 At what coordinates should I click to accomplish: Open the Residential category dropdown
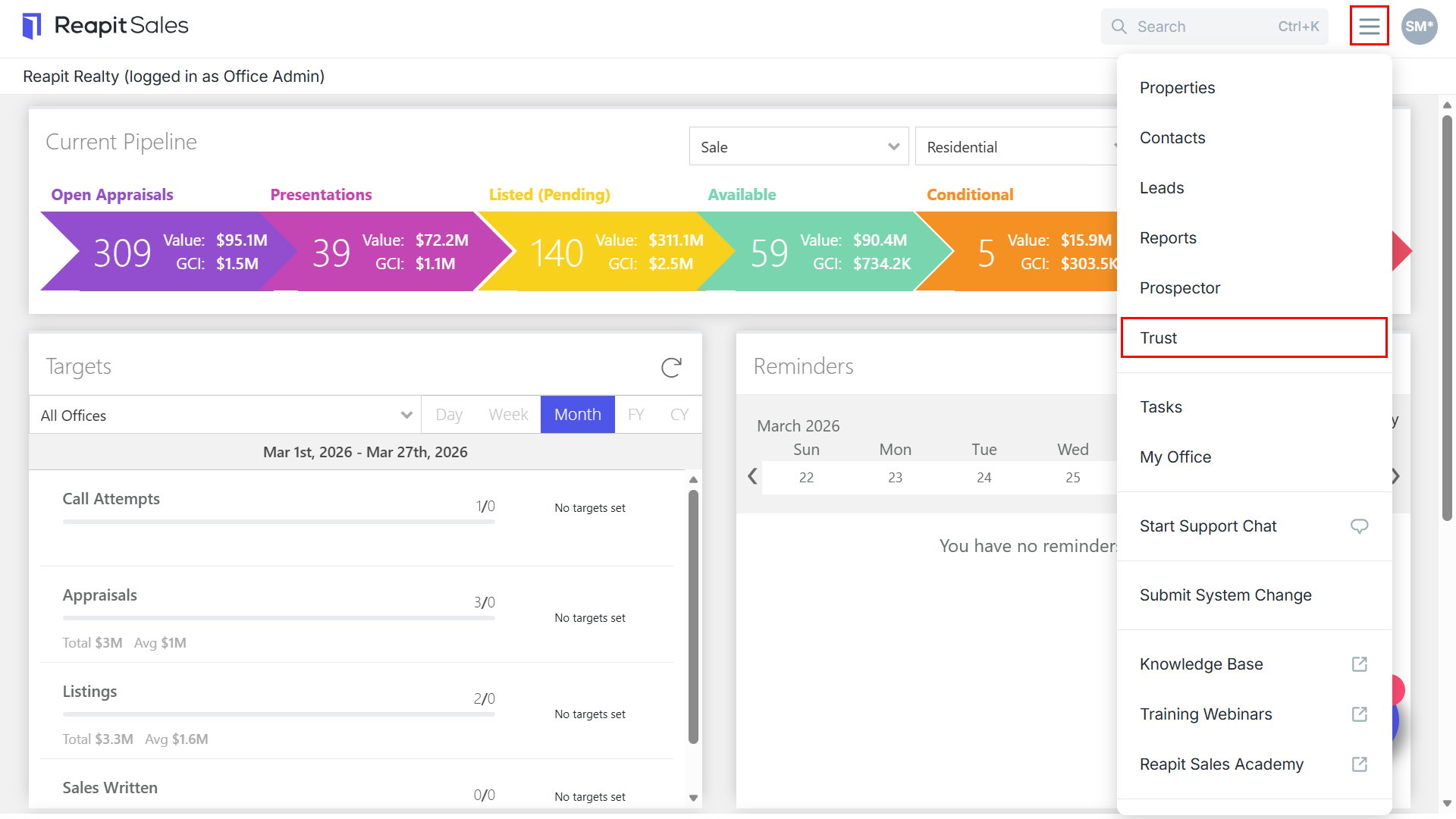tap(1016, 146)
